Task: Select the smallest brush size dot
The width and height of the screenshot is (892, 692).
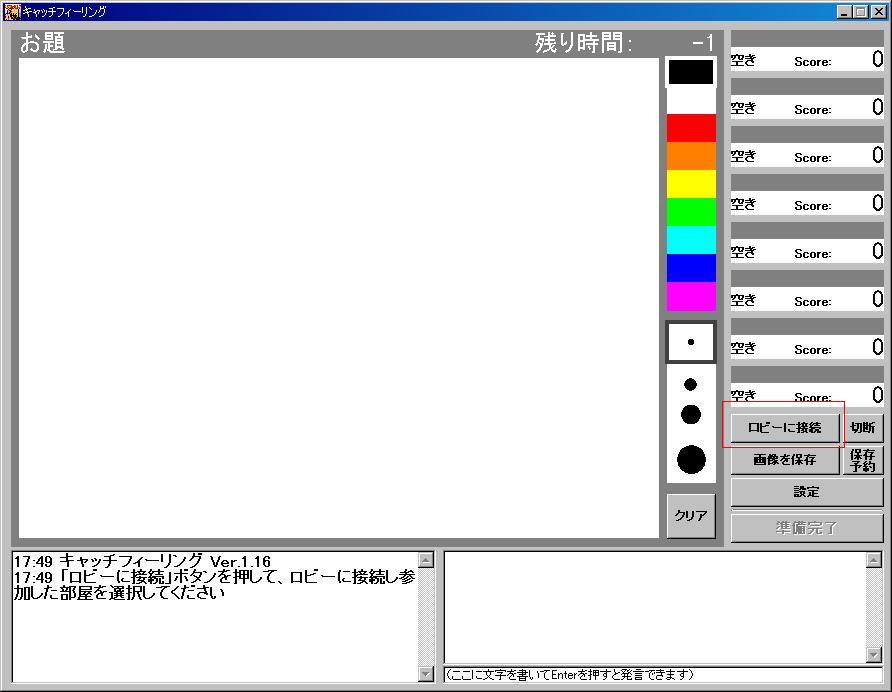Action: (x=691, y=342)
